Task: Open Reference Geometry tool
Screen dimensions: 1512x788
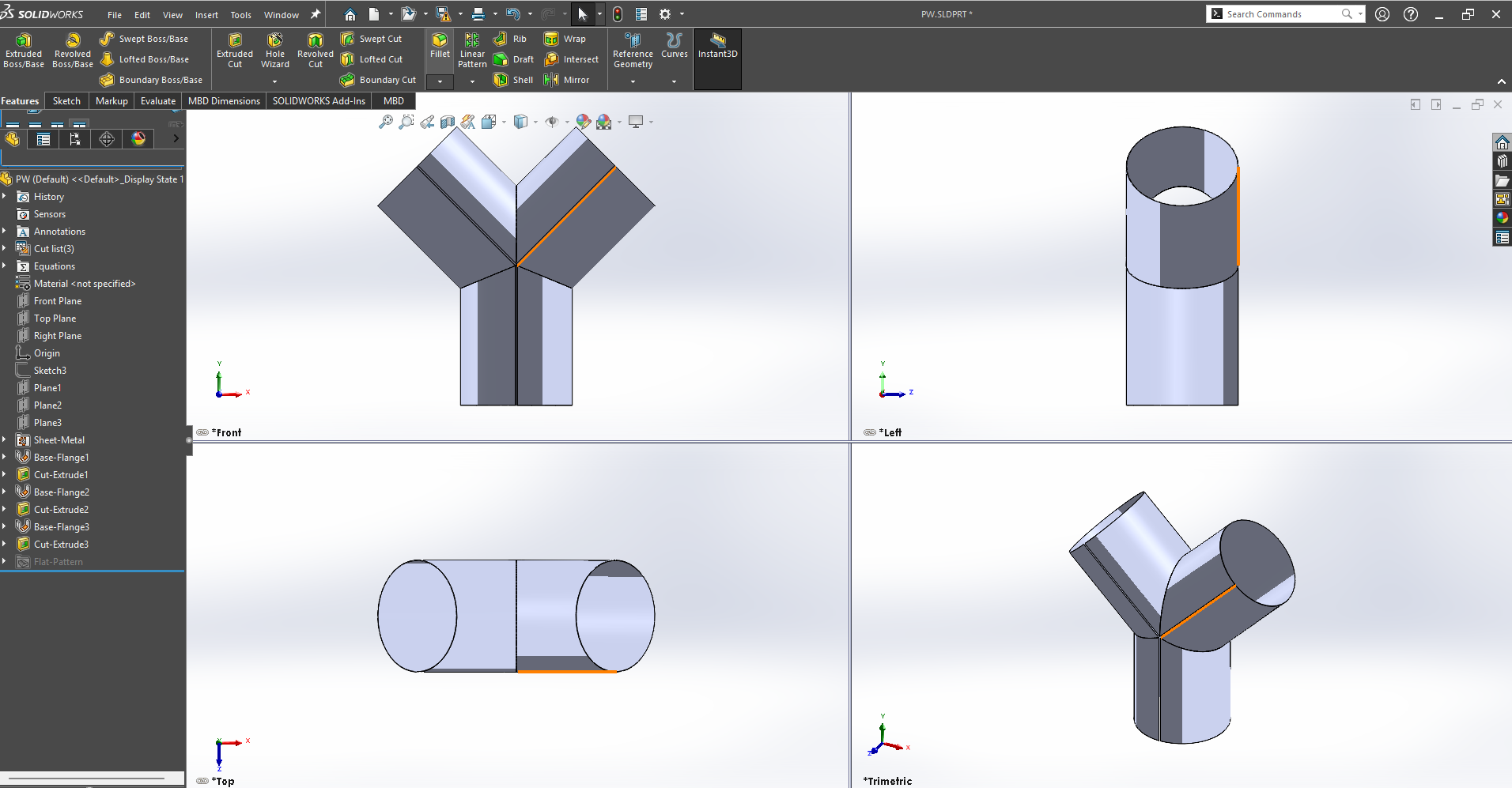Action: click(x=633, y=51)
